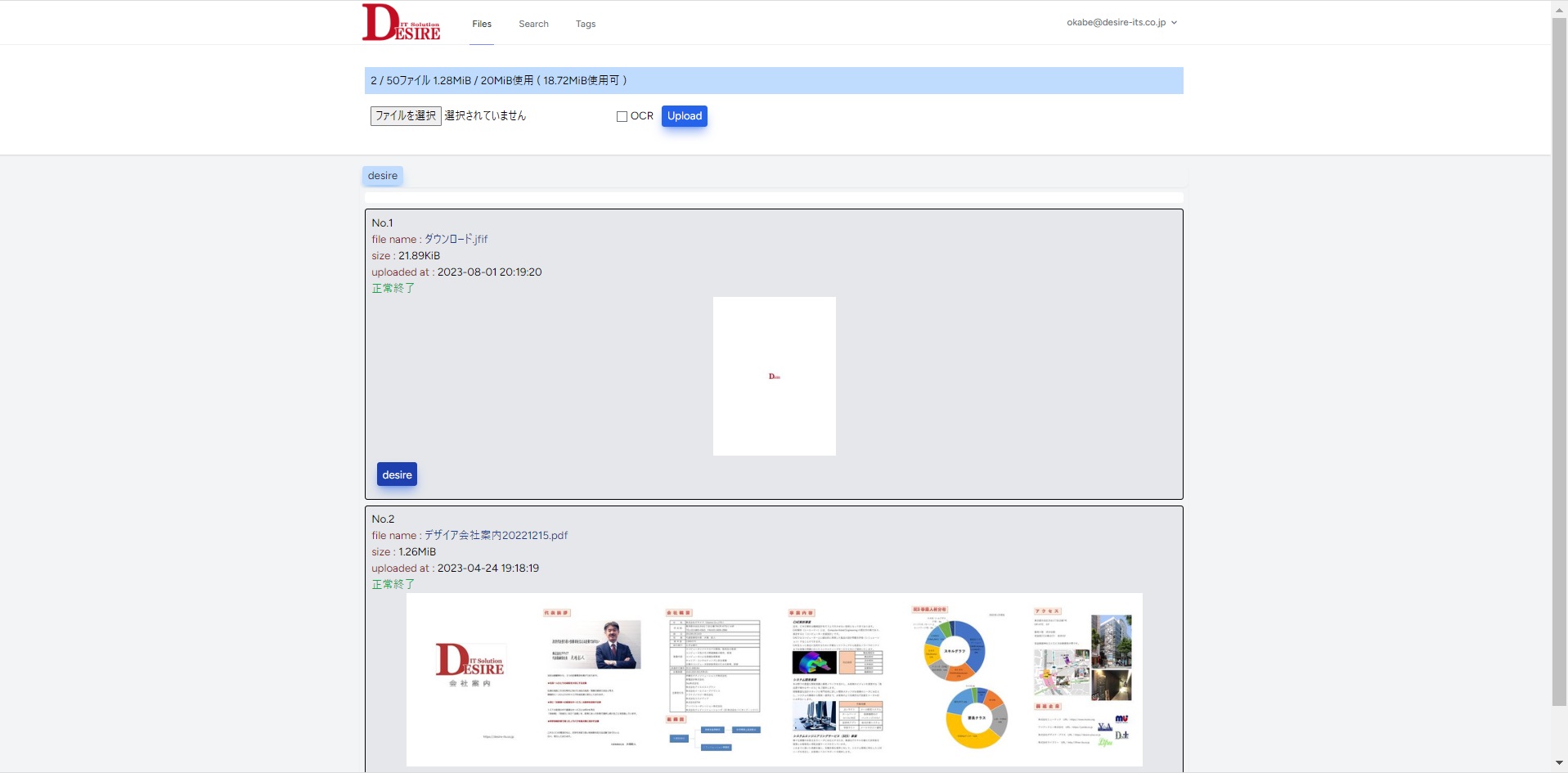The height and width of the screenshot is (773, 1568).
Task: Click the desire tag button in the No.1 card
Action: [x=397, y=474]
